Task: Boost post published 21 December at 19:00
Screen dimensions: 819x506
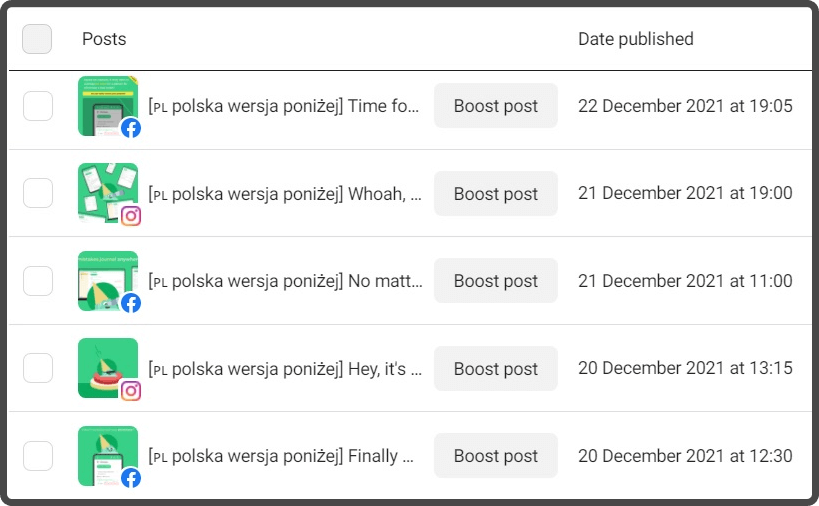Action: [x=496, y=194]
